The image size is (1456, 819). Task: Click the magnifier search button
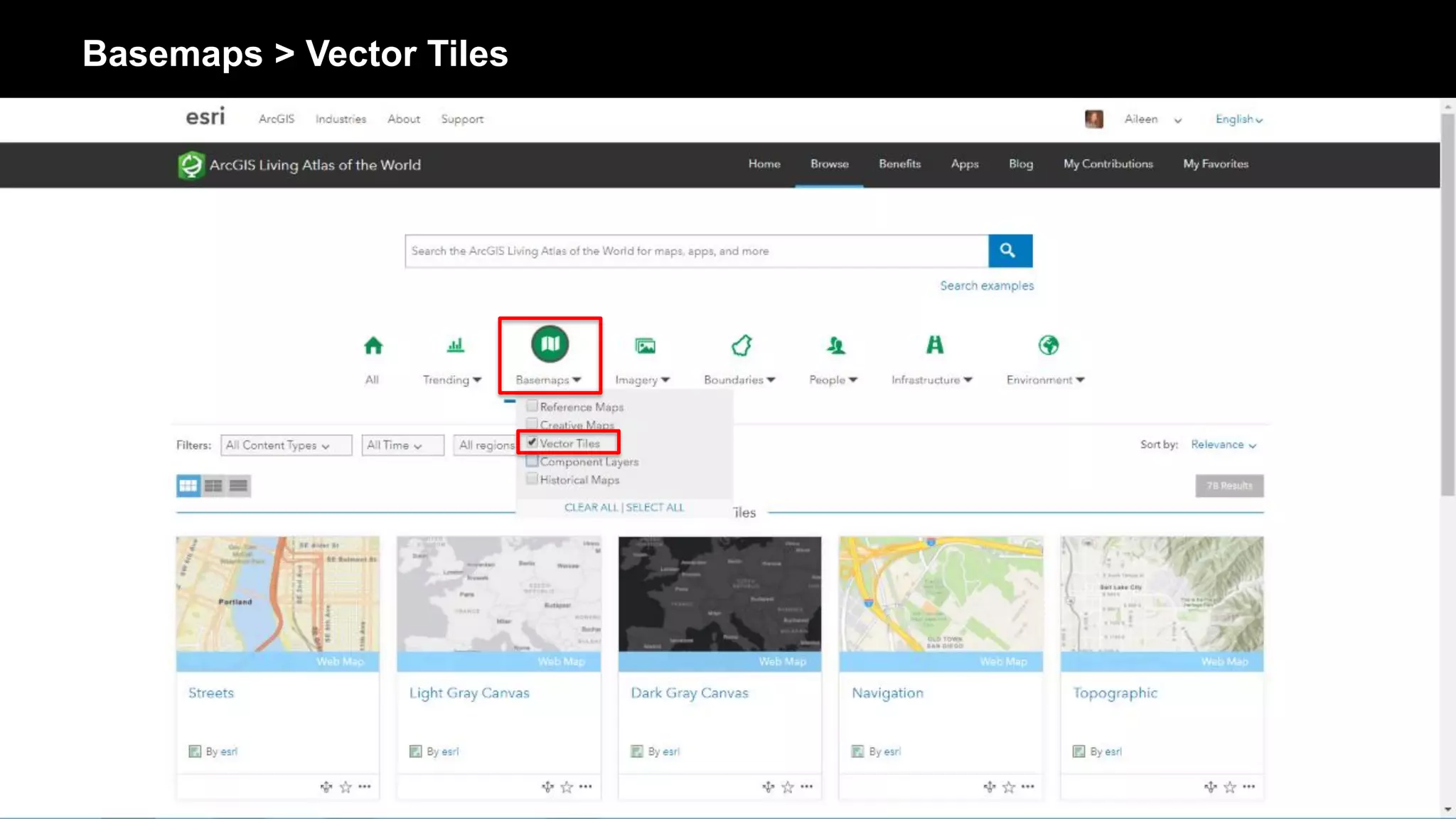coord(1010,251)
